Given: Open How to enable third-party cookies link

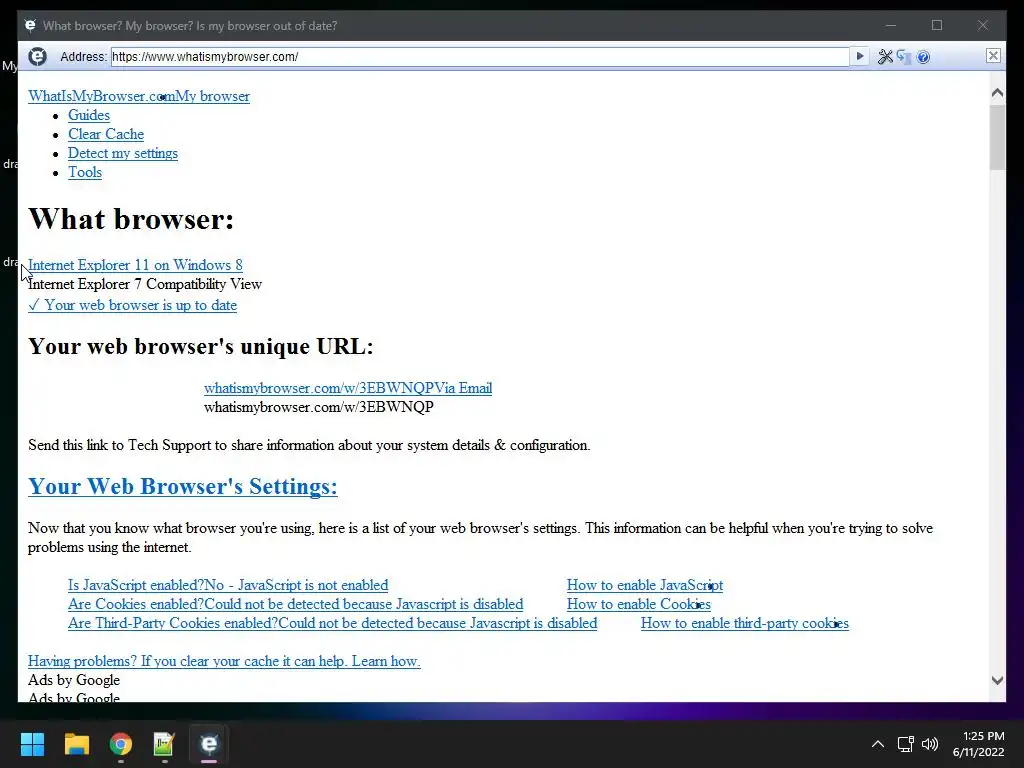Looking at the screenshot, I should coord(744,623).
